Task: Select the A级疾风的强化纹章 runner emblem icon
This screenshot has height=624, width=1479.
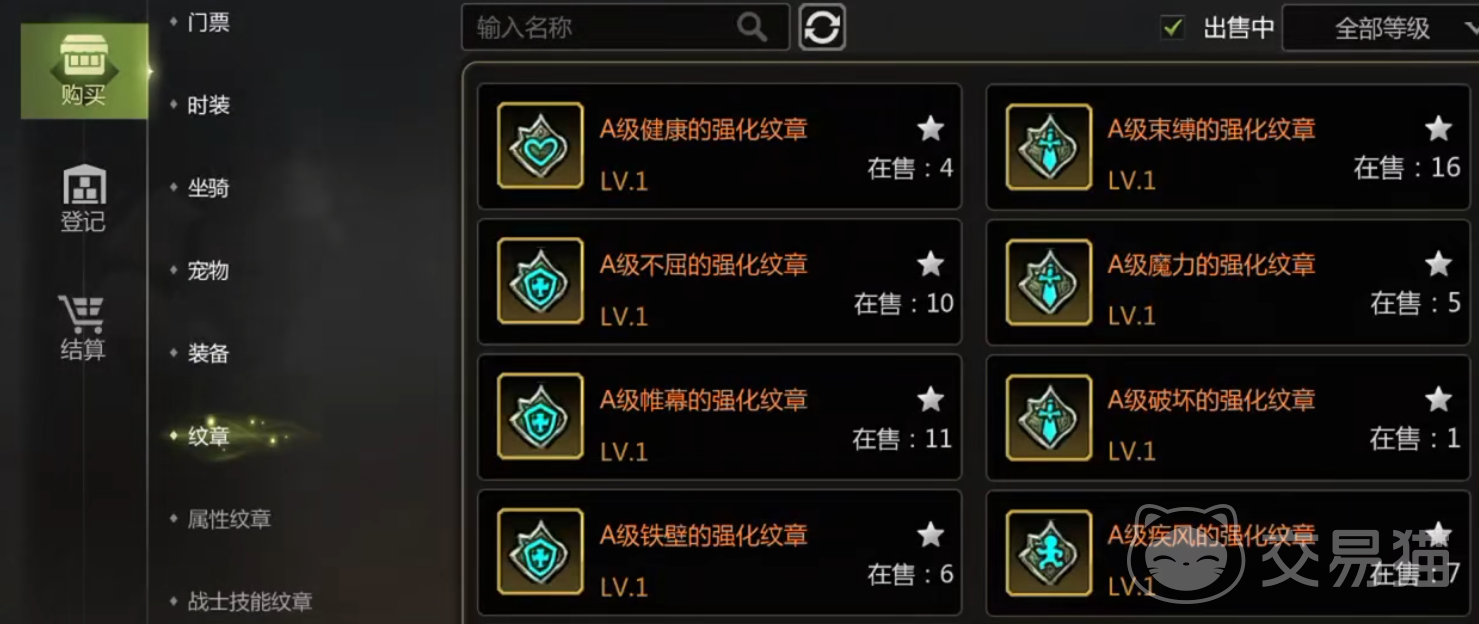Action: click(x=1048, y=553)
